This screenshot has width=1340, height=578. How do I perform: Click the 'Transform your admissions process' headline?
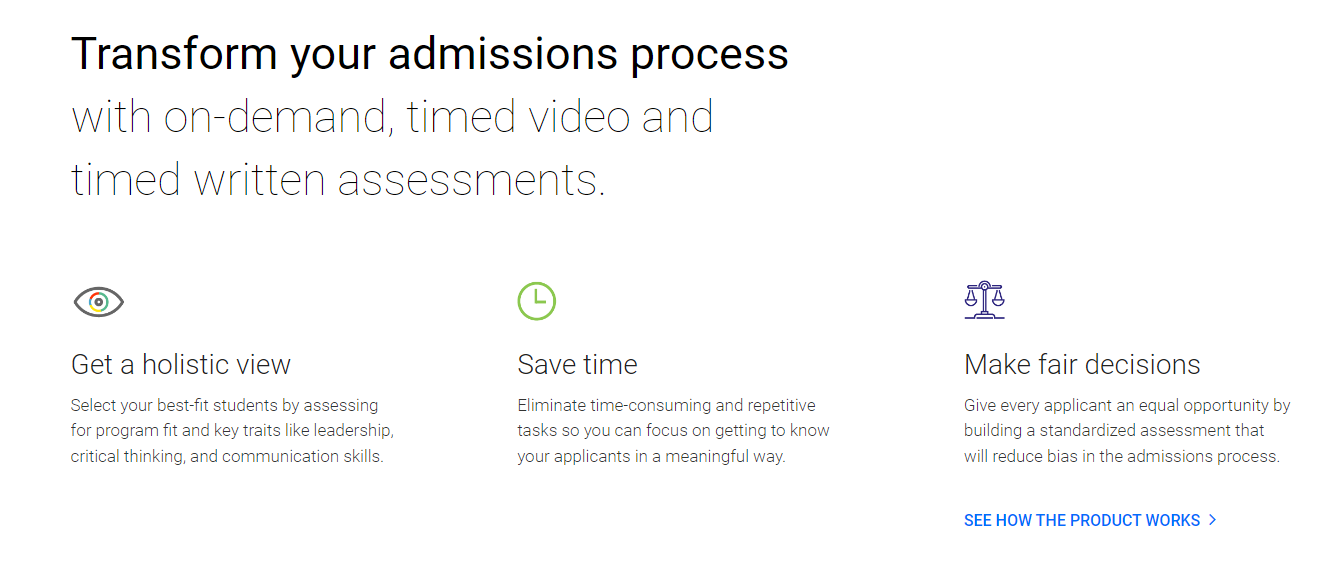click(x=430, y=54)
